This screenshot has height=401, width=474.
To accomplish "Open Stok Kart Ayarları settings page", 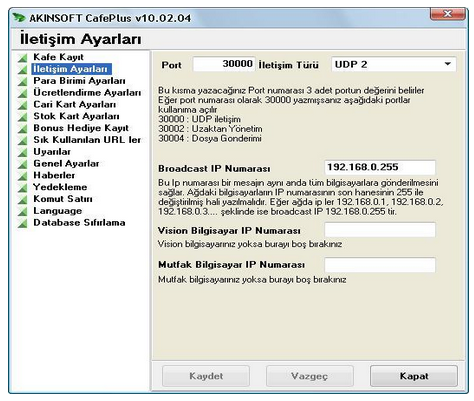I will (76, 116).
